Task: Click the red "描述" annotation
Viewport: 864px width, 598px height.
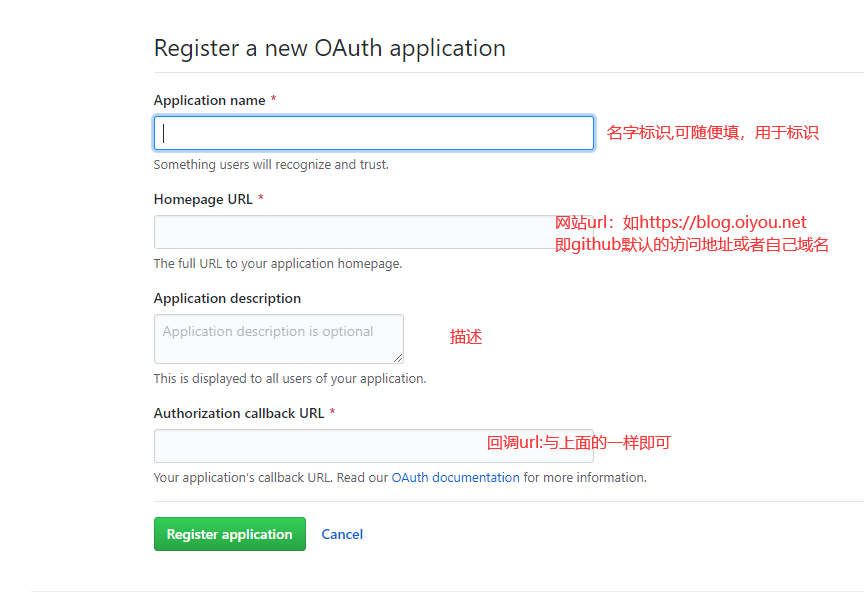Action: [466, 337]
